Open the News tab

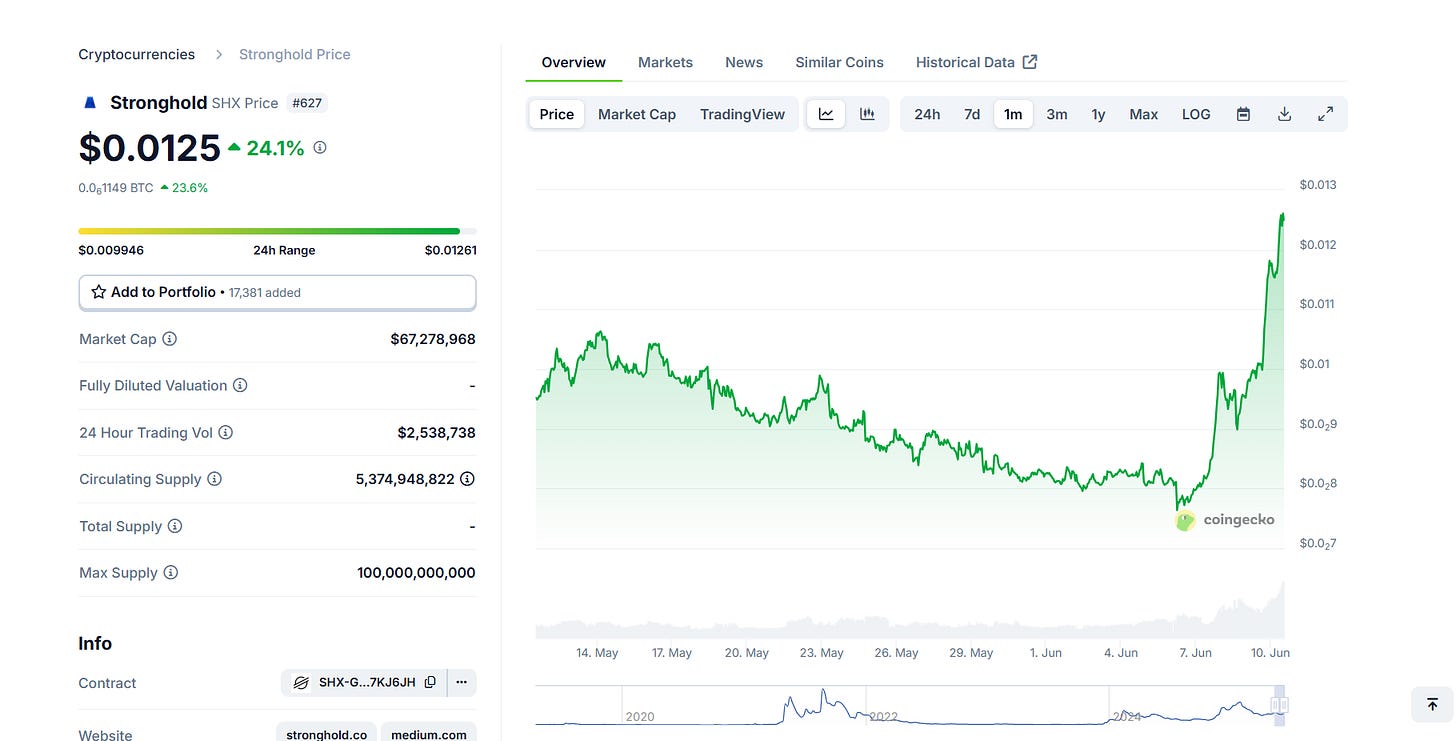click(744, 62)
